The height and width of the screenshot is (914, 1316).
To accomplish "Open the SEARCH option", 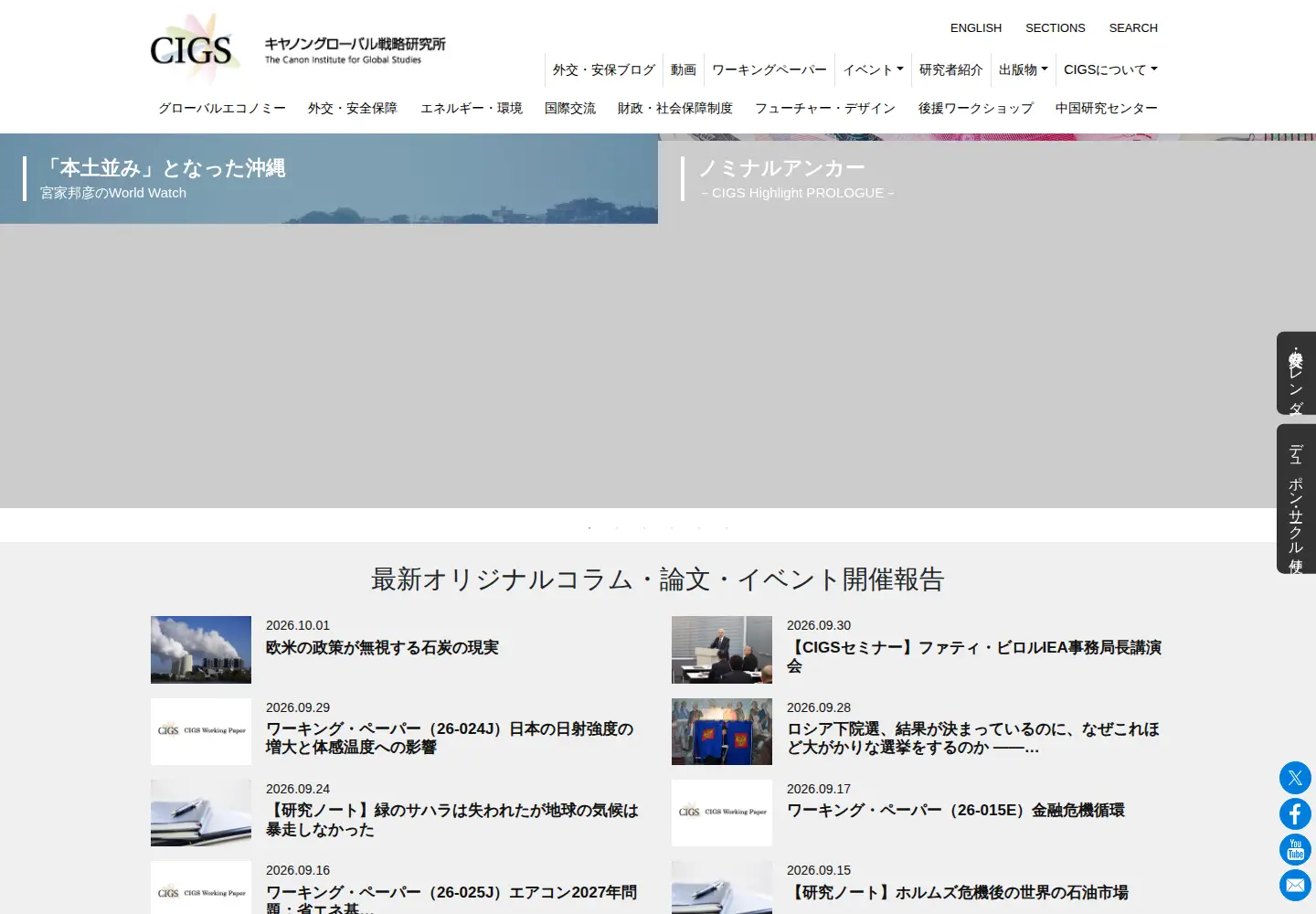I will point(1133,28).
